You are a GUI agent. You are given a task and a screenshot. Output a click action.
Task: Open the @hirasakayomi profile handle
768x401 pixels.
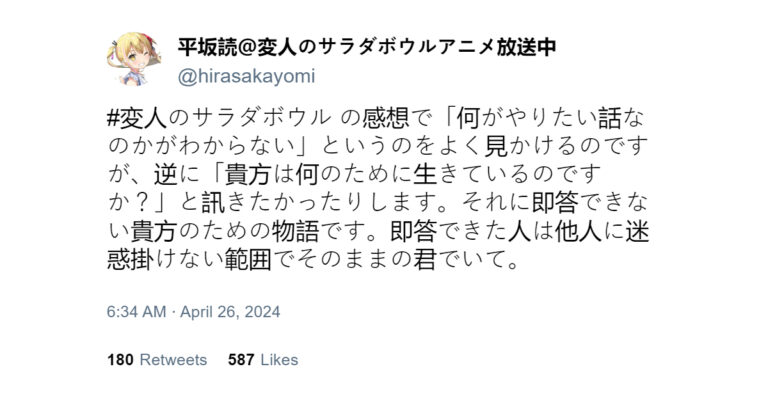[246, 76]
